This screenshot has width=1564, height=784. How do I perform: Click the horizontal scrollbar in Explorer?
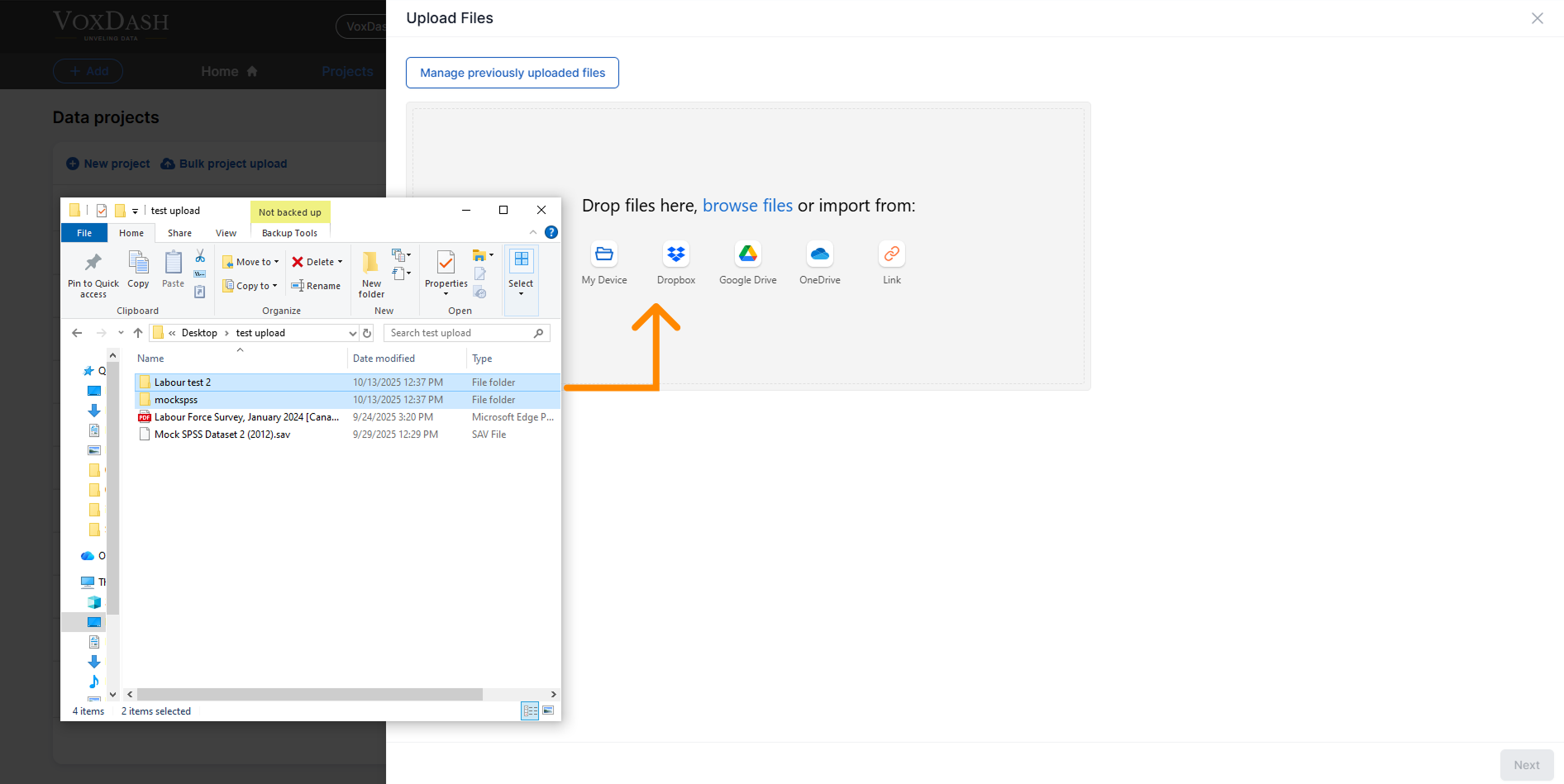click(x=310, y=695)
